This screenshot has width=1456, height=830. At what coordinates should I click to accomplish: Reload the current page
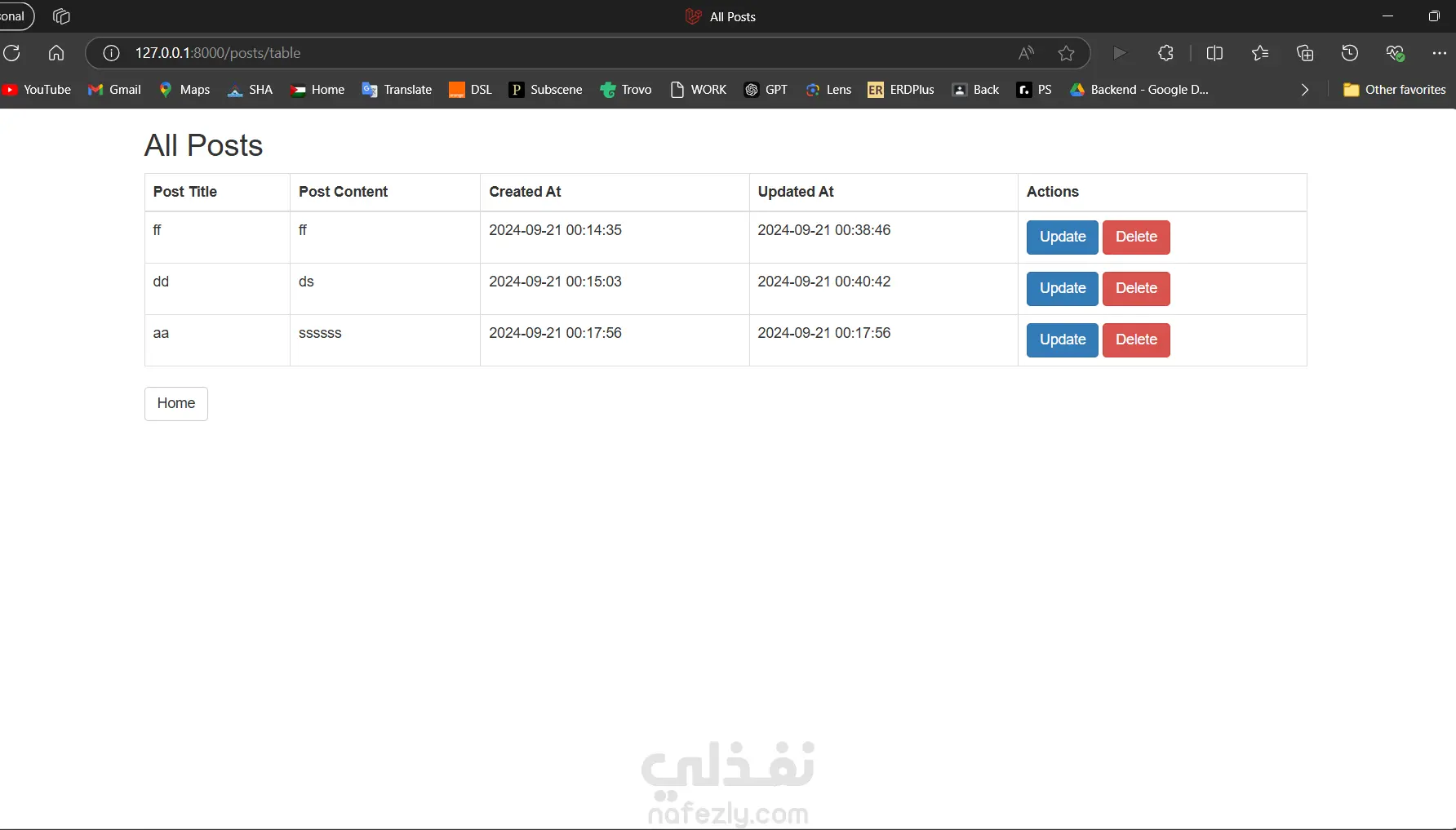(12, 53)
